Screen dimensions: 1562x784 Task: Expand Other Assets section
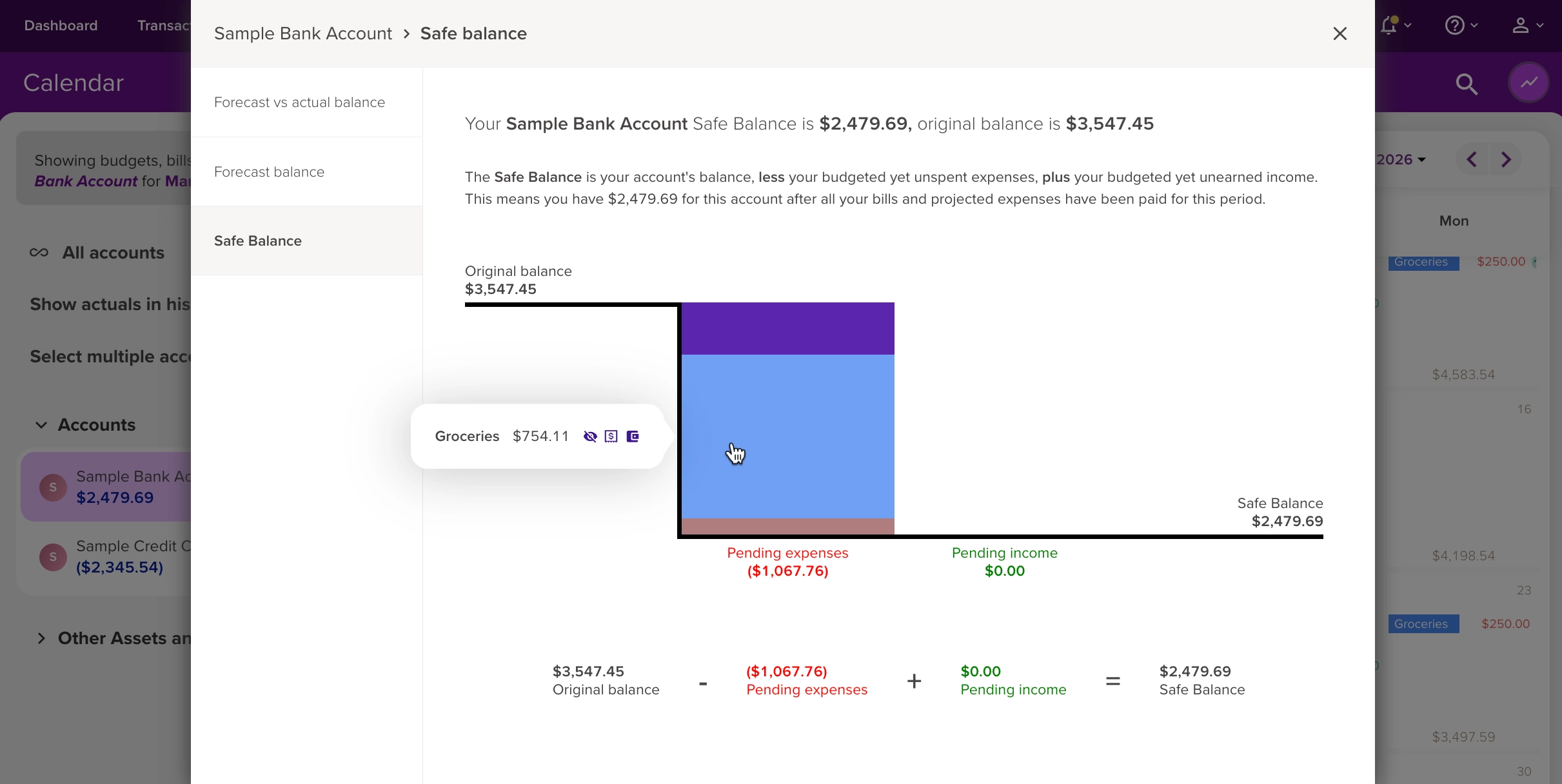click(x=41, y=638)
